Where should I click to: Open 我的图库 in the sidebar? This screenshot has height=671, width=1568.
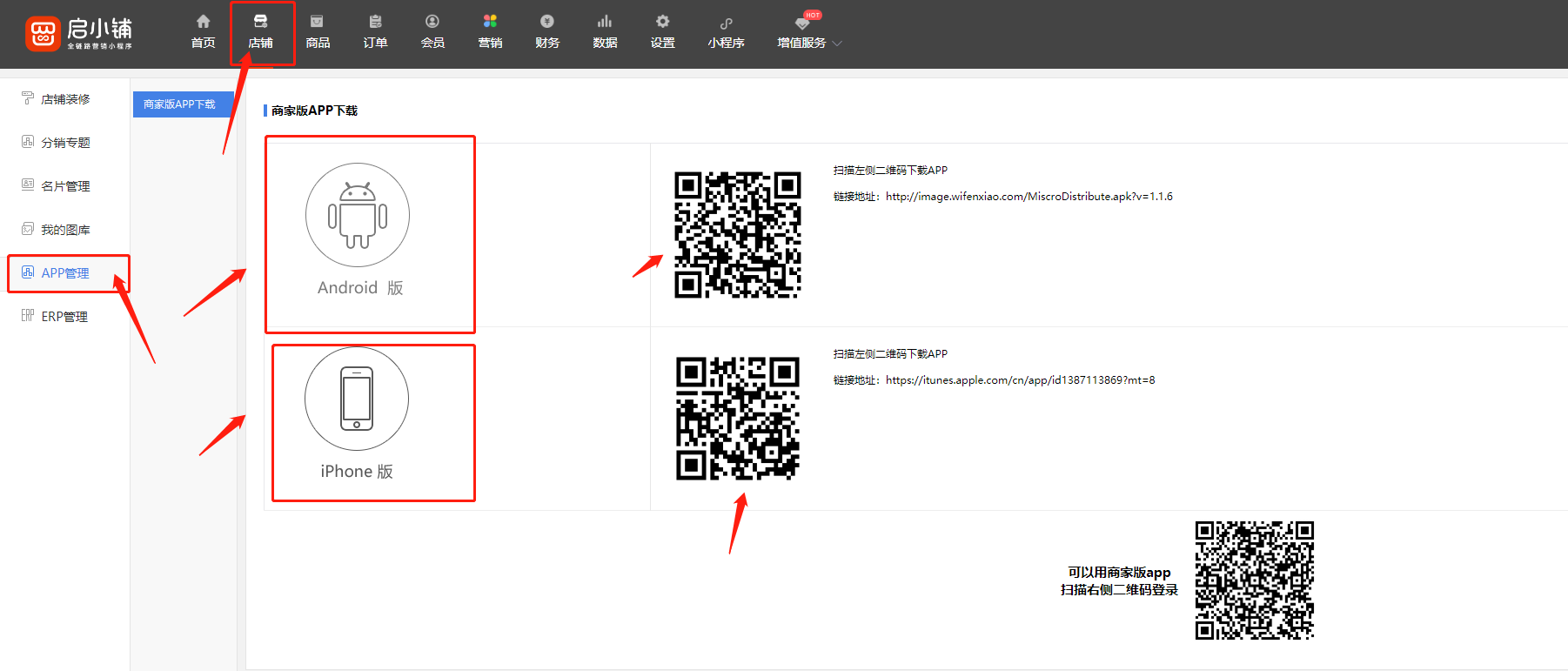click(65, 230)
